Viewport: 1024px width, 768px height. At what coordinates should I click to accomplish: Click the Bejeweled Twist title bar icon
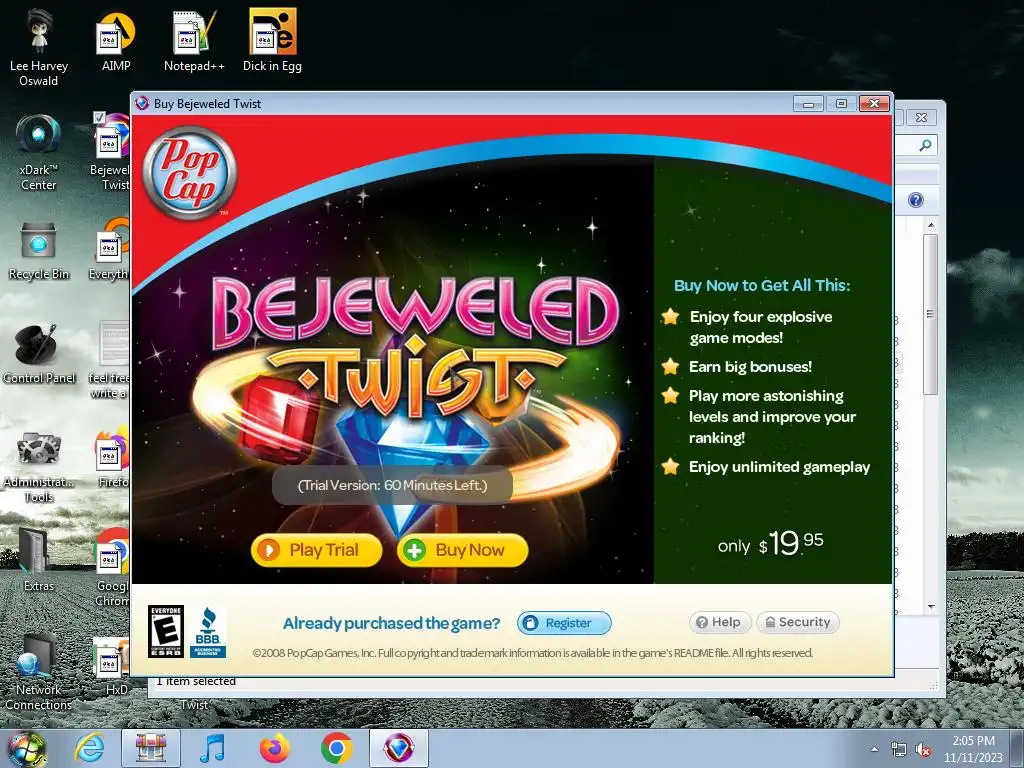(142, 103)
